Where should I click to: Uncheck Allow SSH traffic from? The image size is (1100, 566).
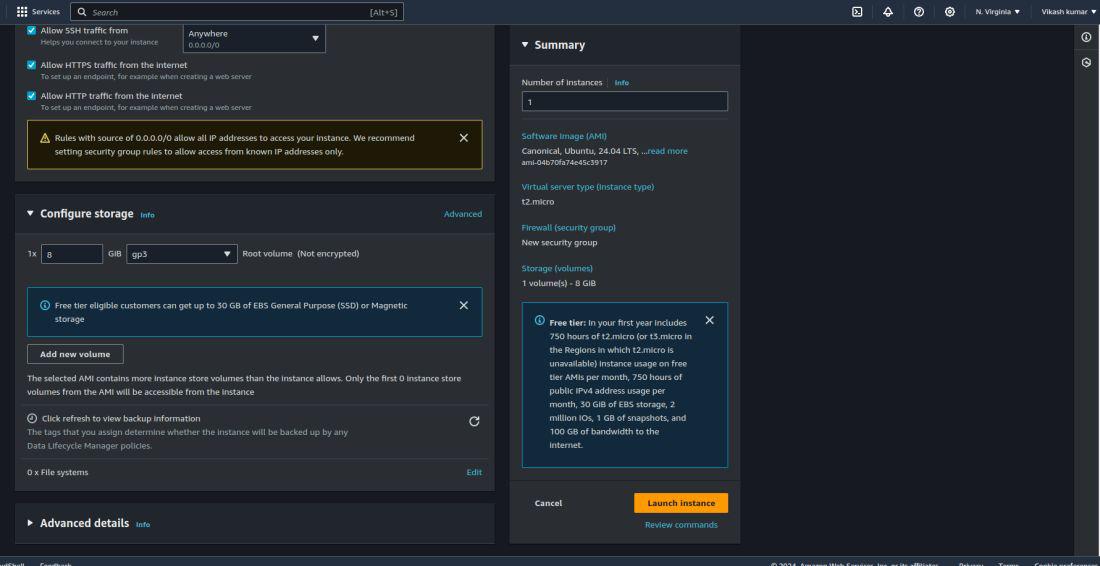[32, 31]
